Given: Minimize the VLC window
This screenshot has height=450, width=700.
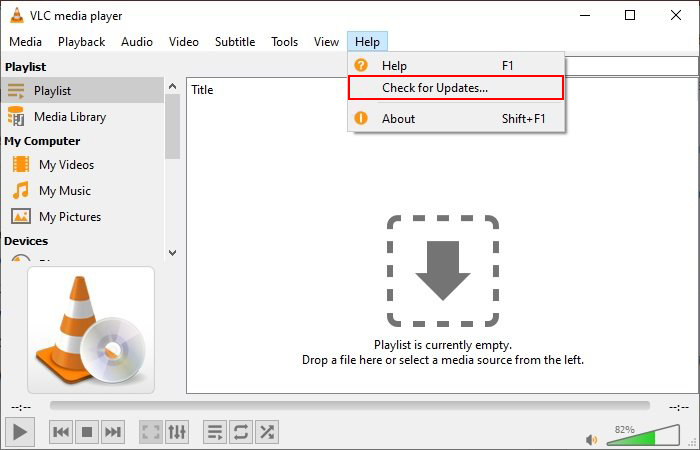Looking at the screenshot, I should (x=585, y=15).
